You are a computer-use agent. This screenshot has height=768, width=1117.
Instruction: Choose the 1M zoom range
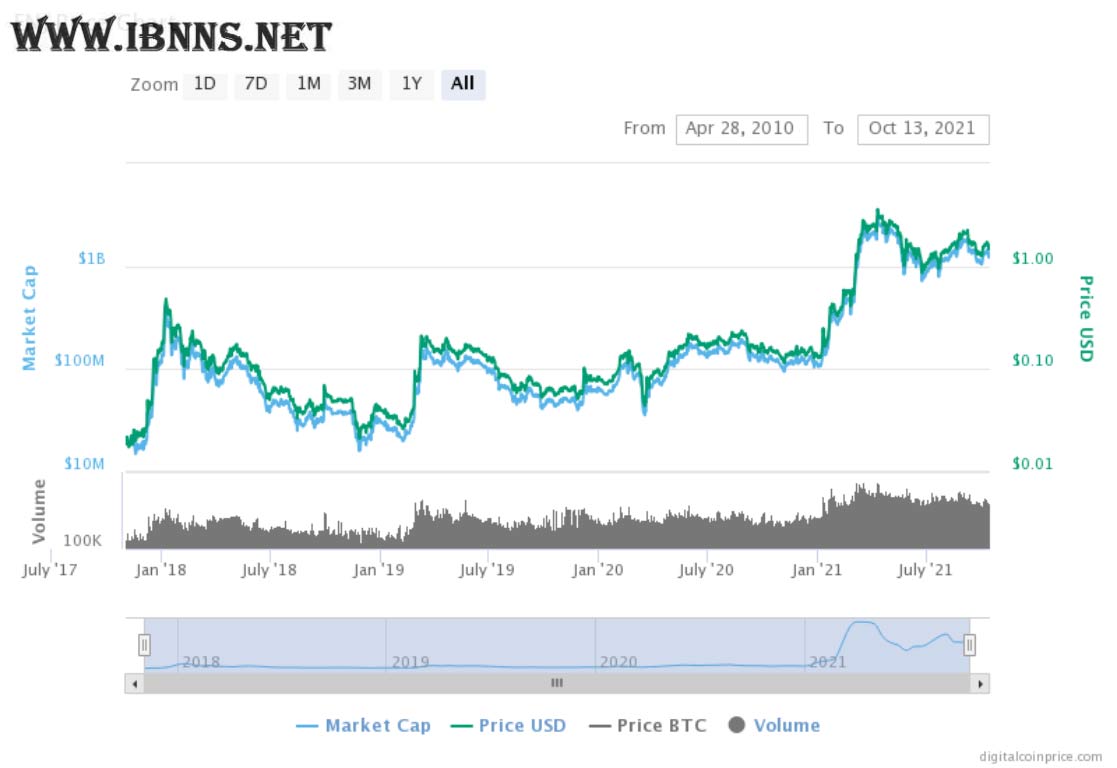click(x=308, y=84)
